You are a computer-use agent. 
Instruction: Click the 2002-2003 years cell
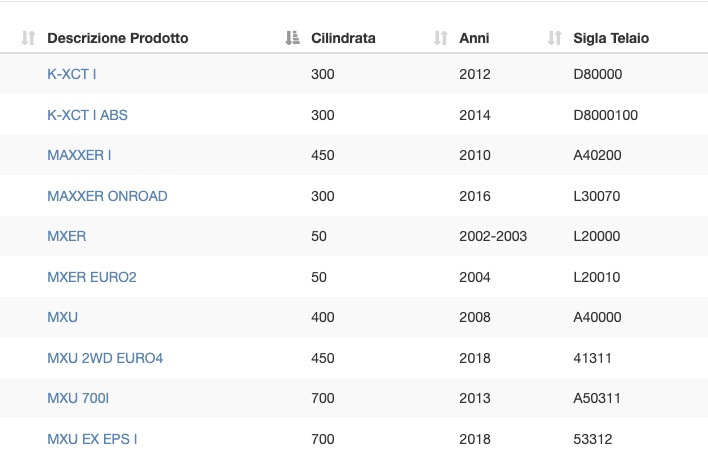(x=493, y=236)
